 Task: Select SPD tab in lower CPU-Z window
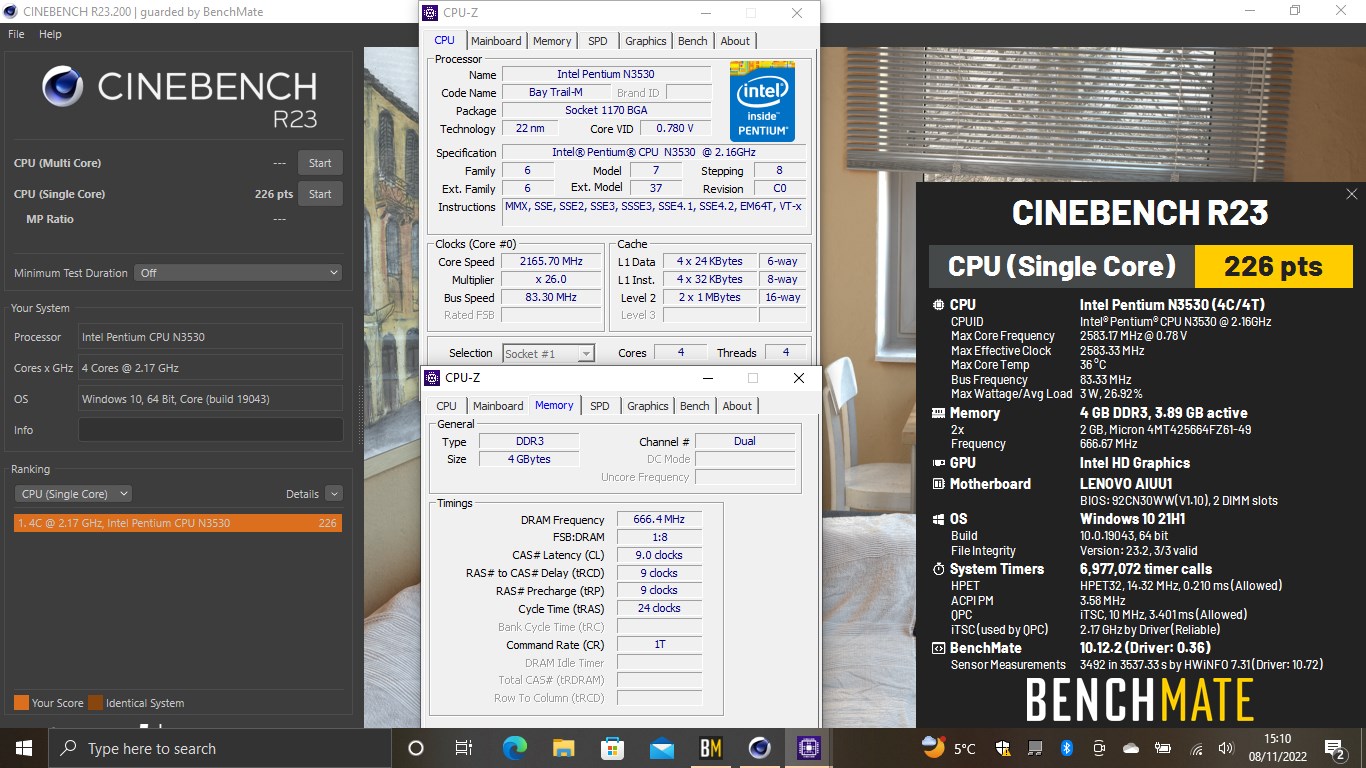pos(599,406)
